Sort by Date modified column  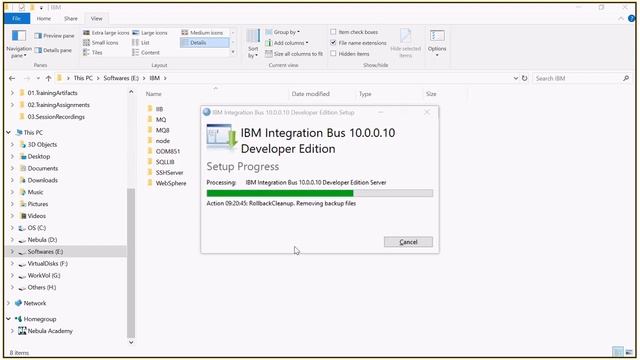(x=311, y=94)
